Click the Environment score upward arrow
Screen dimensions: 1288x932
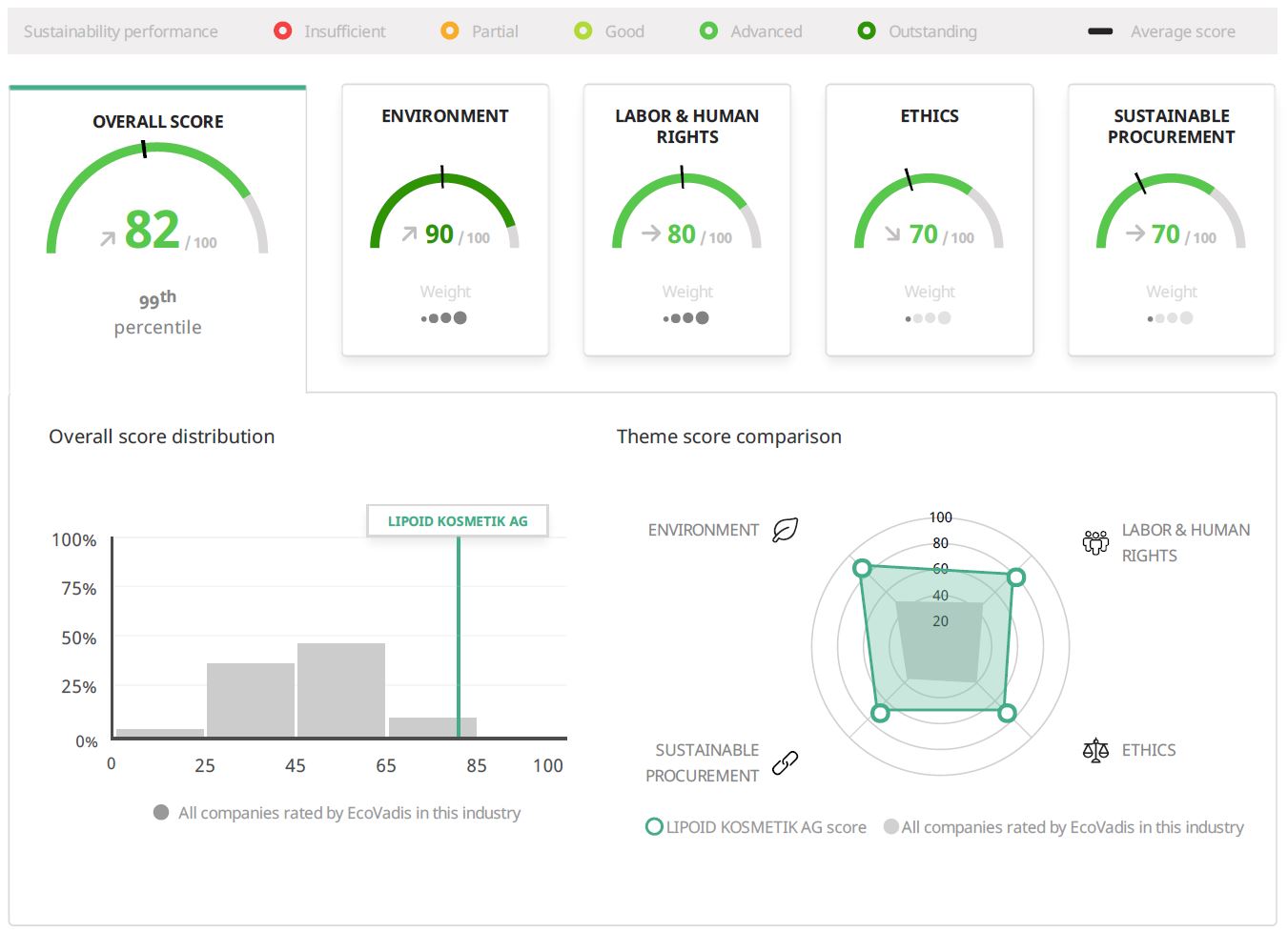[409, 233]
